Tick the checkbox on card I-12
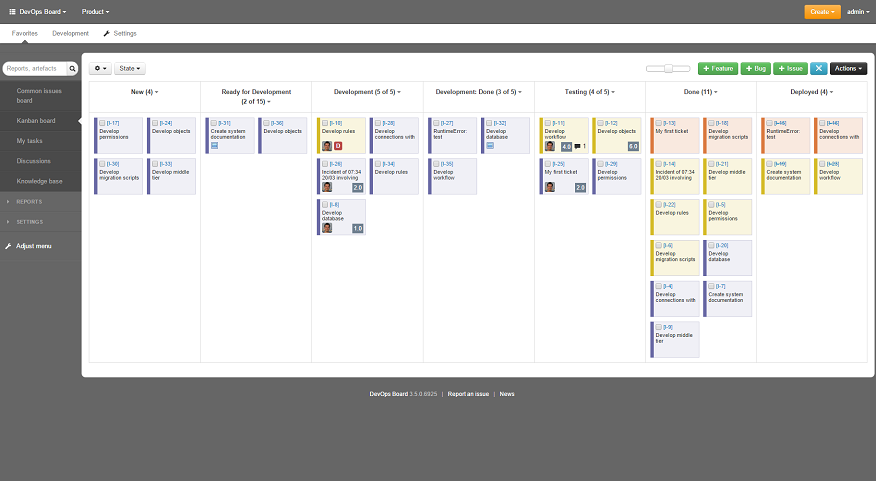Screen dimensions: 876x481 [601, 123]
